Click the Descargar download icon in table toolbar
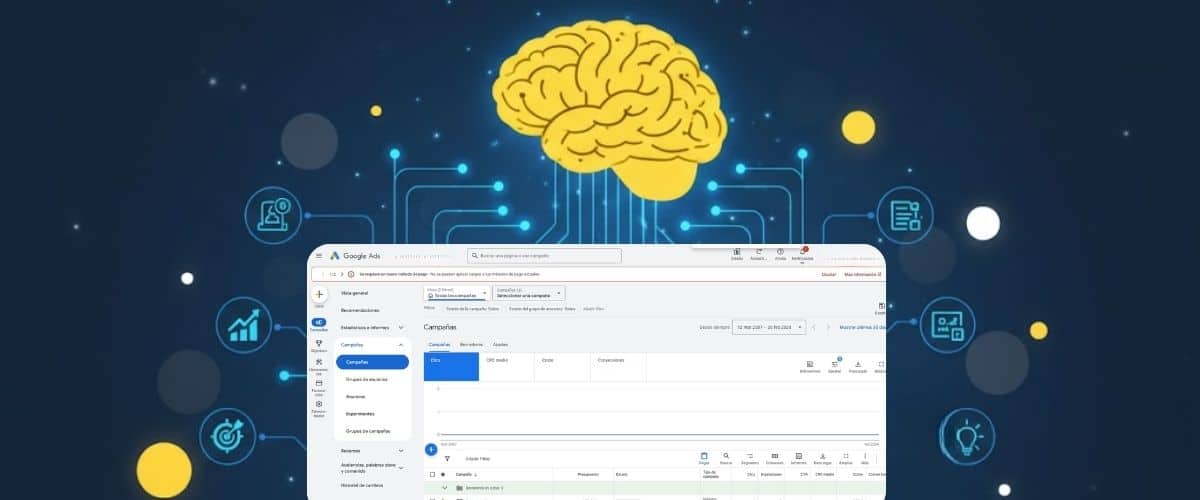The height and width of the screenshot is (500, 1200). click(x=822, y=456)
